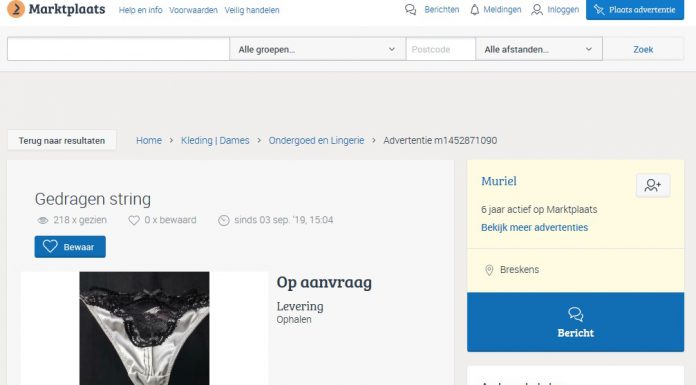Click the Advertentie m1452871090 text
Image resolution: width=696 pixels, height=385 pixels.
(440, 141)
